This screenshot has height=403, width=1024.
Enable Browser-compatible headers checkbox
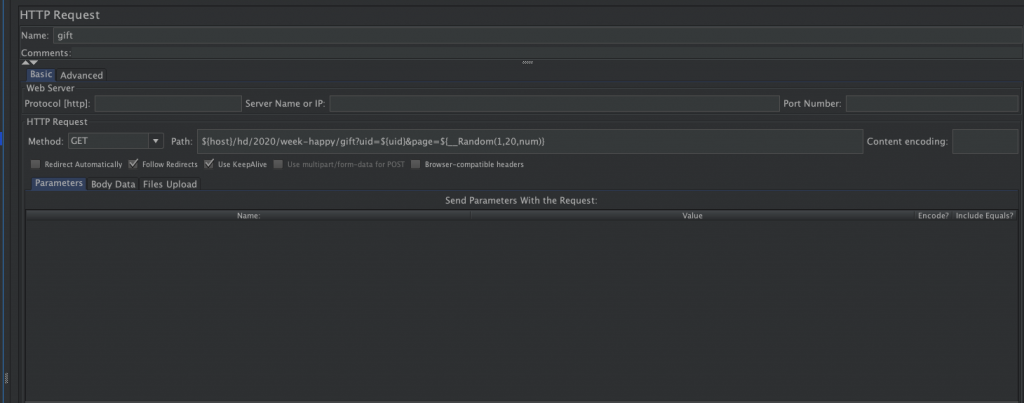(x=416, y=164)
